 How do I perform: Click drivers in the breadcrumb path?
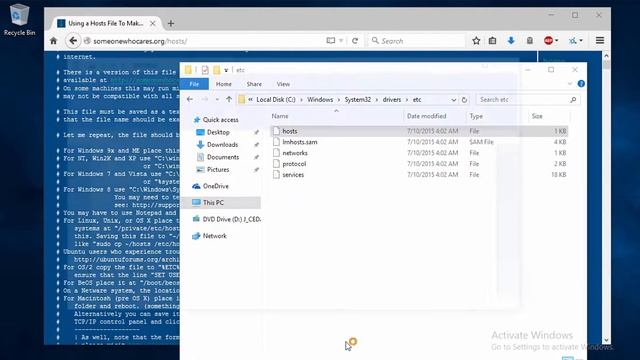[x=391, y=100]
